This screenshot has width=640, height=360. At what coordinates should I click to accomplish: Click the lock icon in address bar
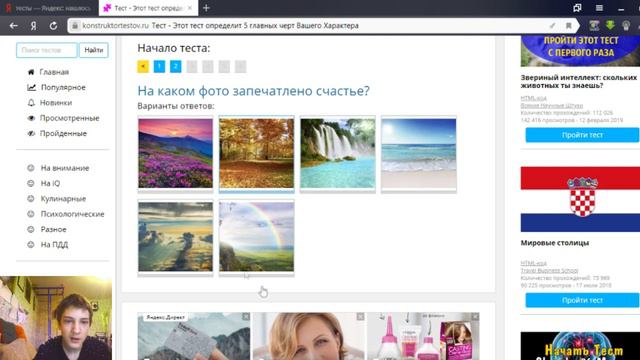click(75, 26)
